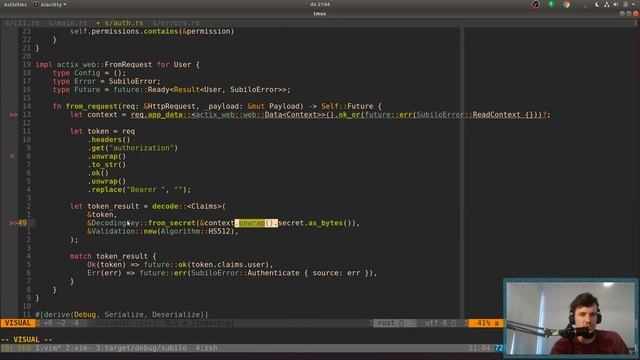Click .replace("Bearer ", "") line
640x360 pixels.
[x=139, y=189]
